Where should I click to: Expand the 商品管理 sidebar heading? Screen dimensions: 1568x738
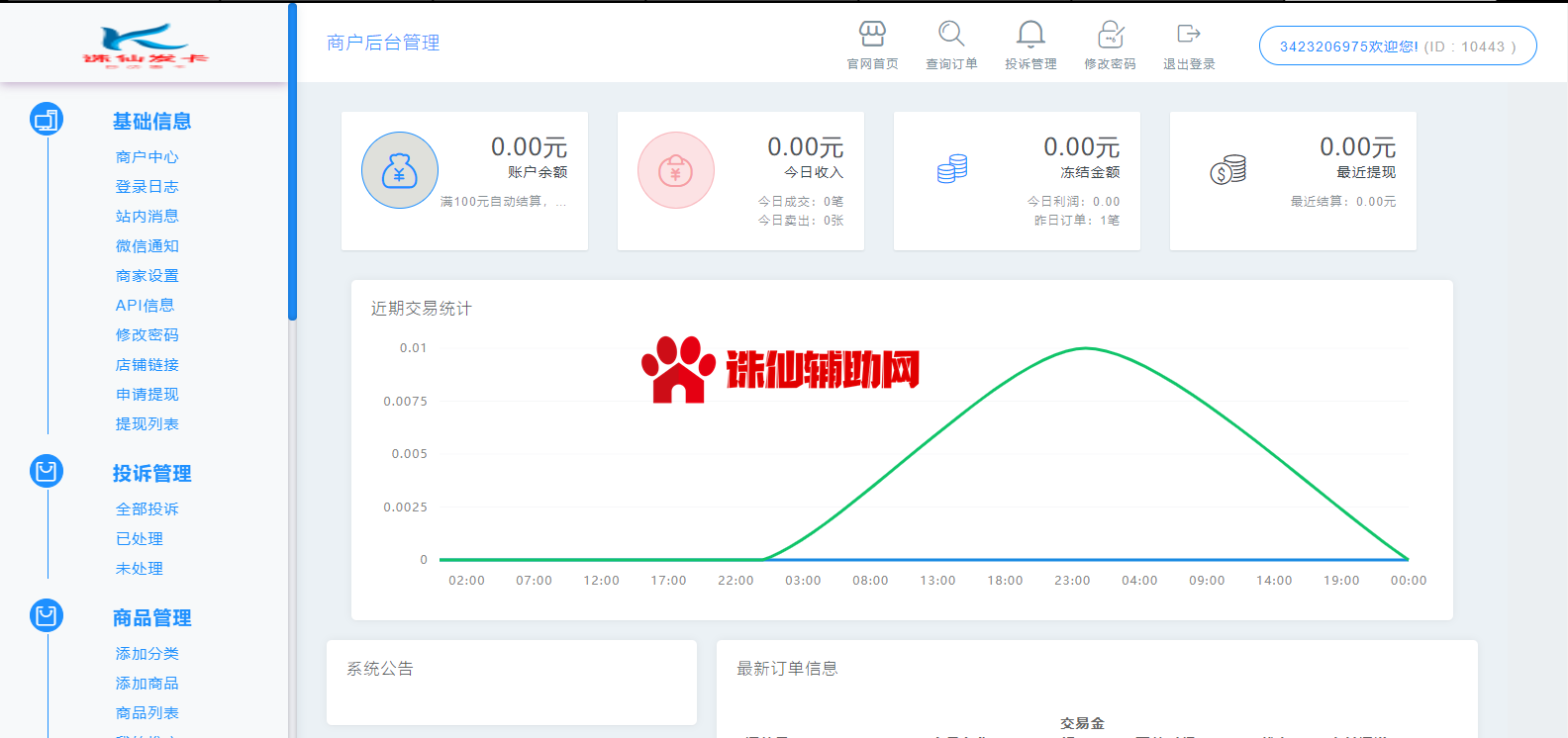pyautogui.click(x=151, y=618)
